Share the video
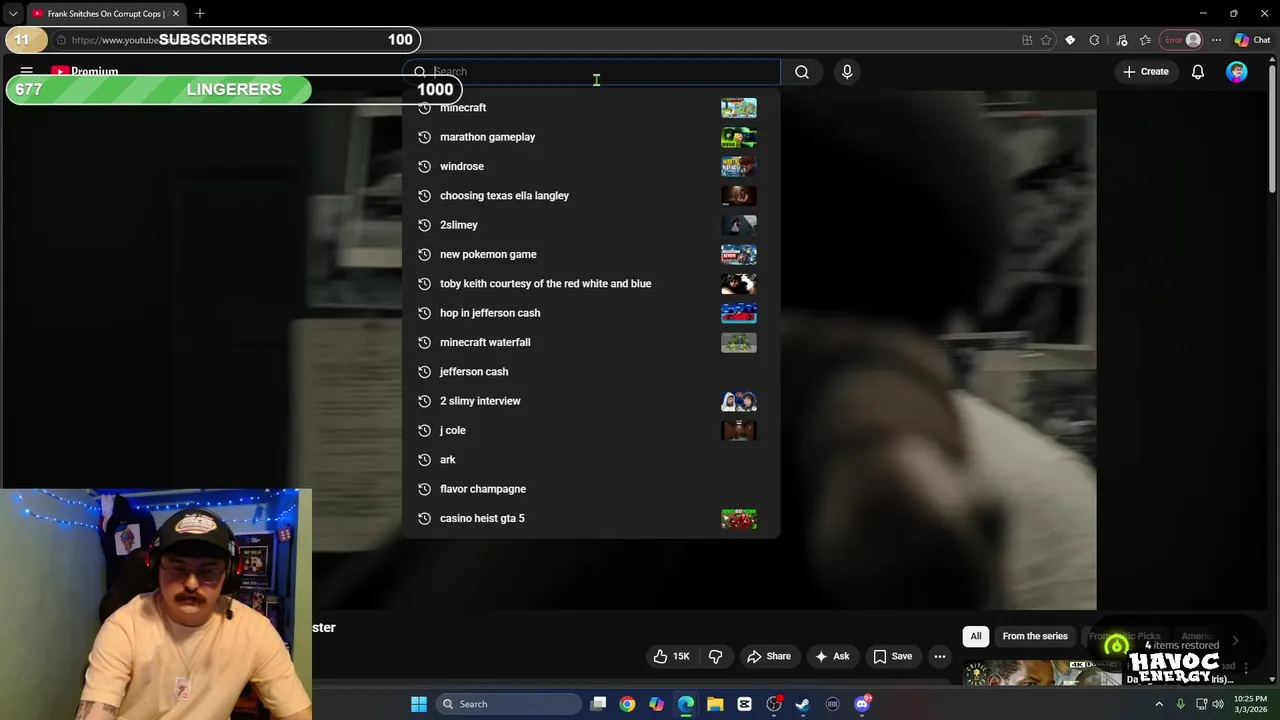Screen dimensions: 1280x720 [768, 656]
